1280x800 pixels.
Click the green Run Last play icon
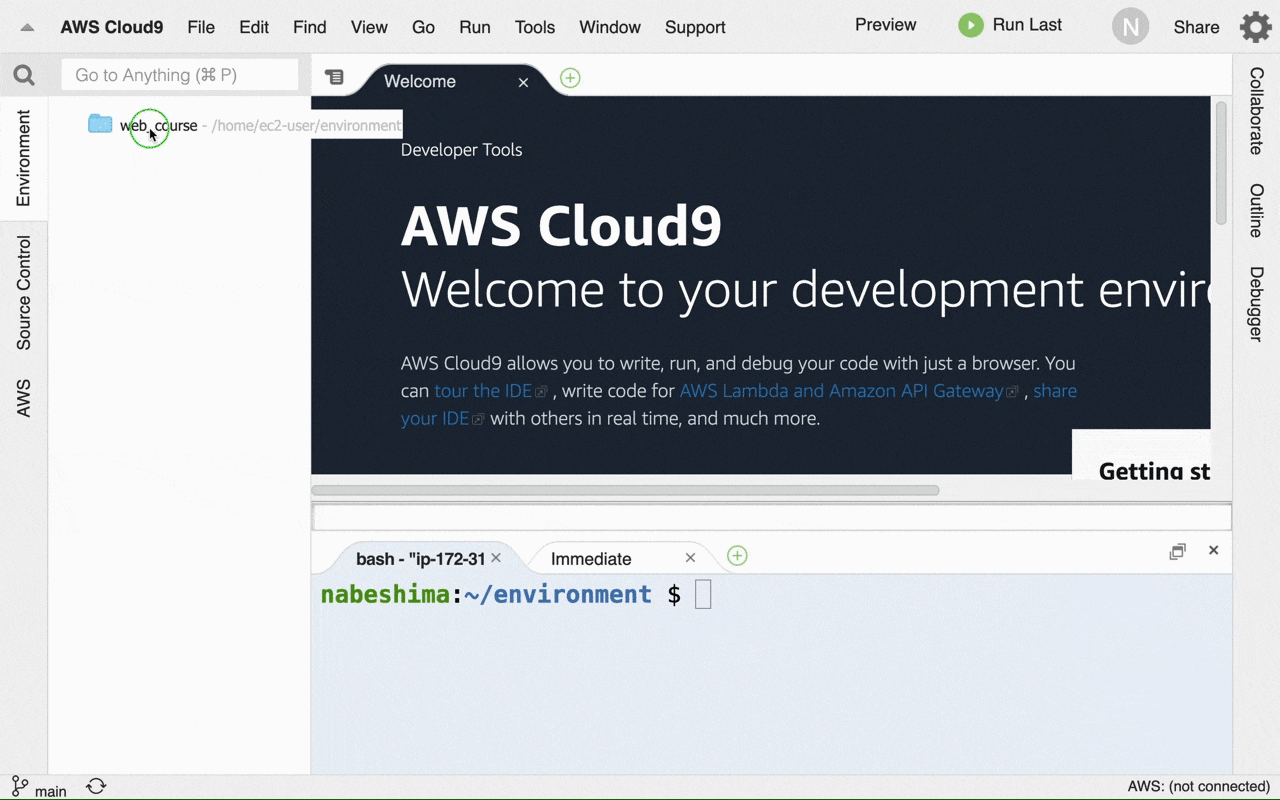tap(971, 25)
